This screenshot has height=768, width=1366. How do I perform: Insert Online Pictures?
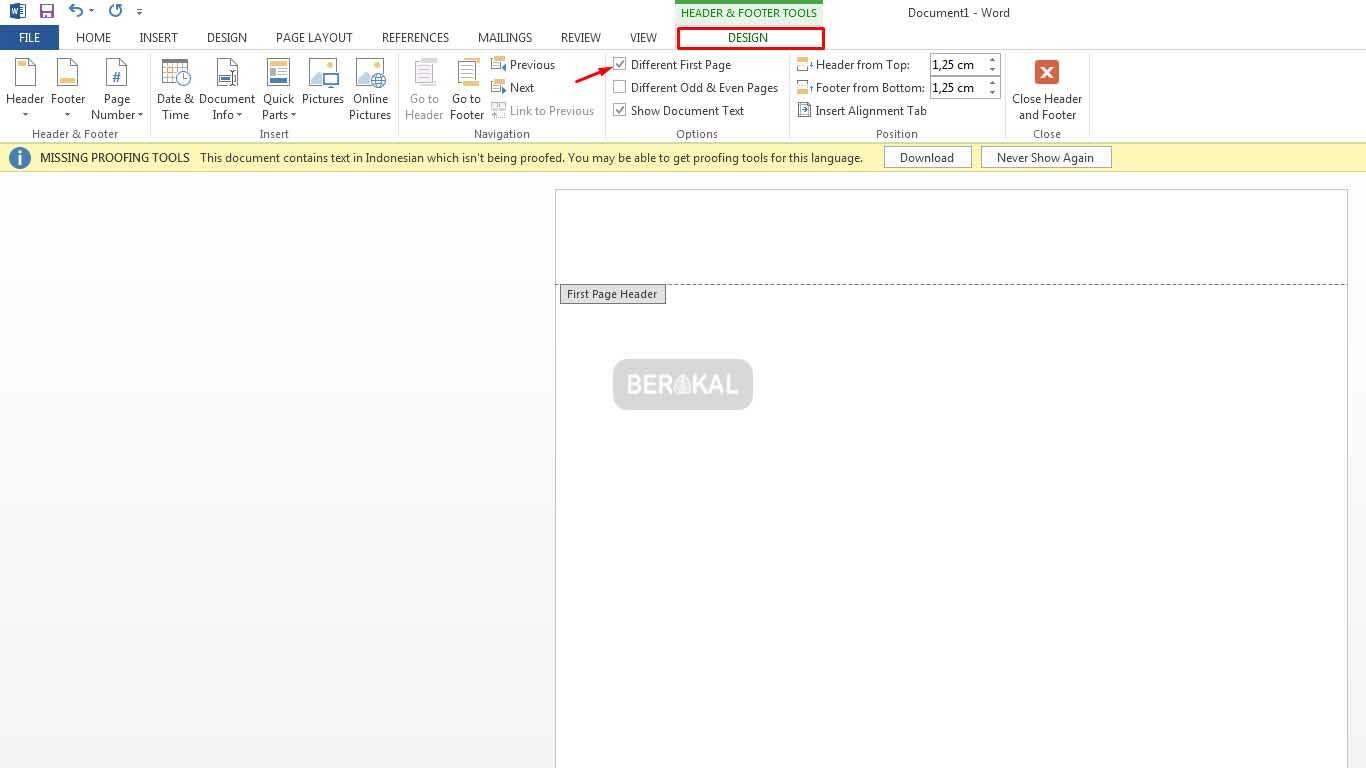point(370,89)
